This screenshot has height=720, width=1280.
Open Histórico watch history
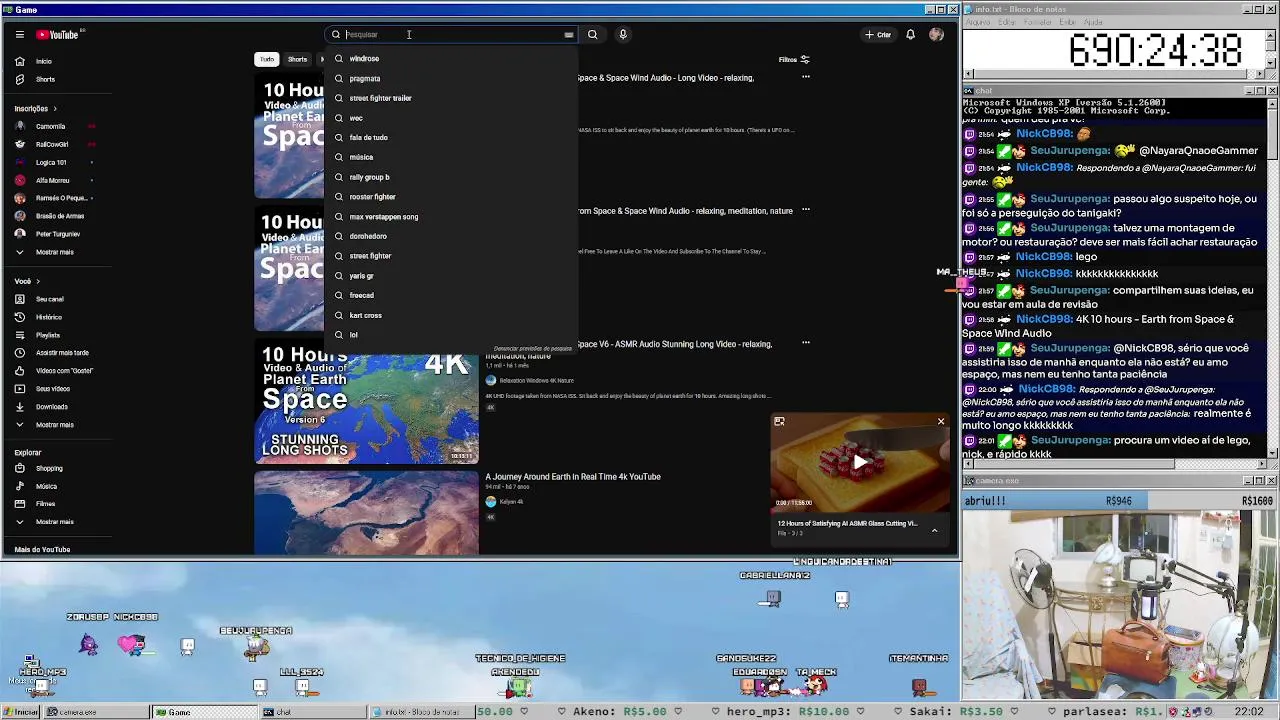tap(48, 317)
